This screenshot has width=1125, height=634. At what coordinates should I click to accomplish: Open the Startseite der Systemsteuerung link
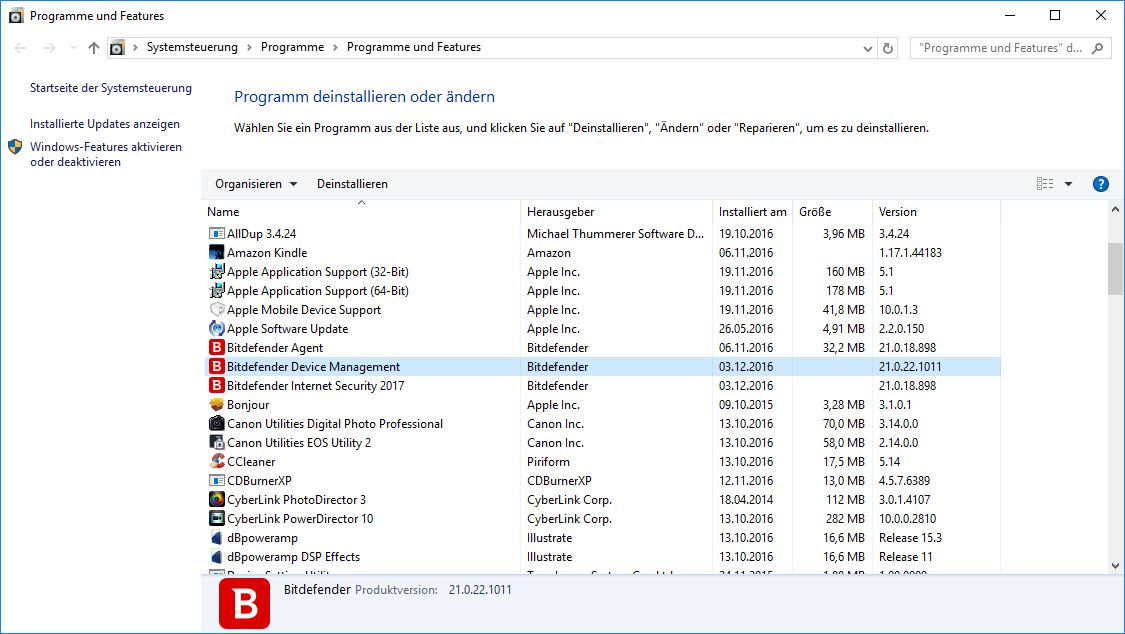tap(110, 88)
